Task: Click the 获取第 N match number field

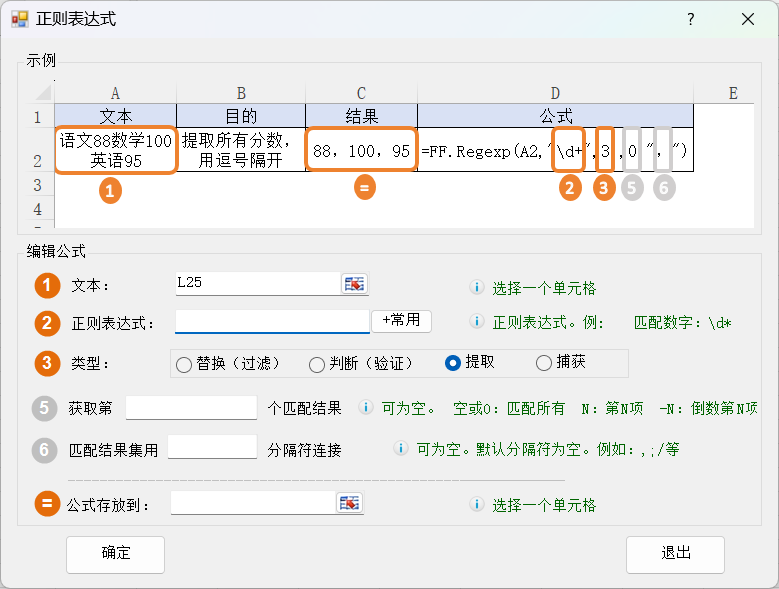Action: point(191,408)
